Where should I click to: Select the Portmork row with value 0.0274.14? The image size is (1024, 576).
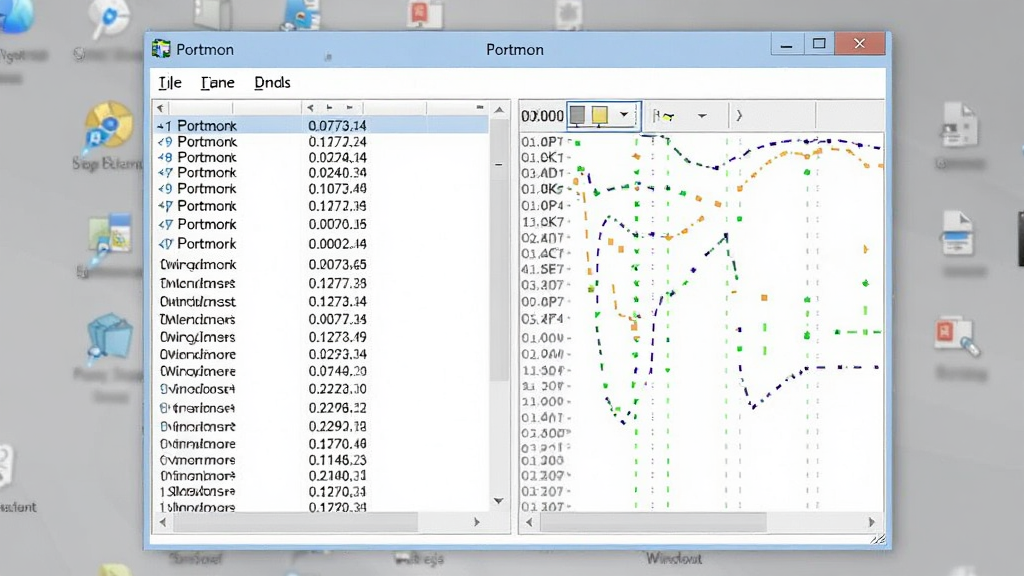click(322, 157)
